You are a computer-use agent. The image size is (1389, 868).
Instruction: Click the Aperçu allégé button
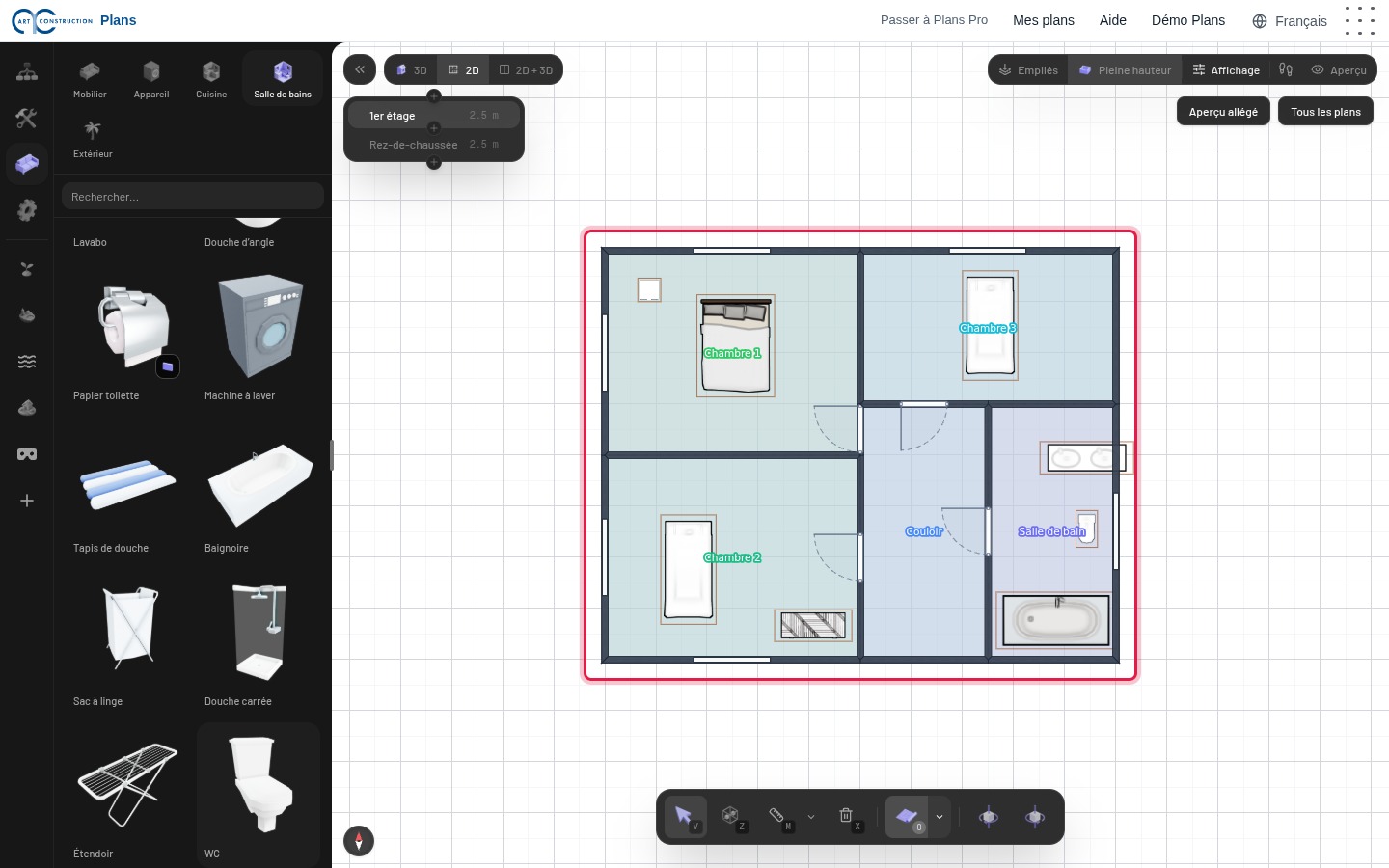1223,112
